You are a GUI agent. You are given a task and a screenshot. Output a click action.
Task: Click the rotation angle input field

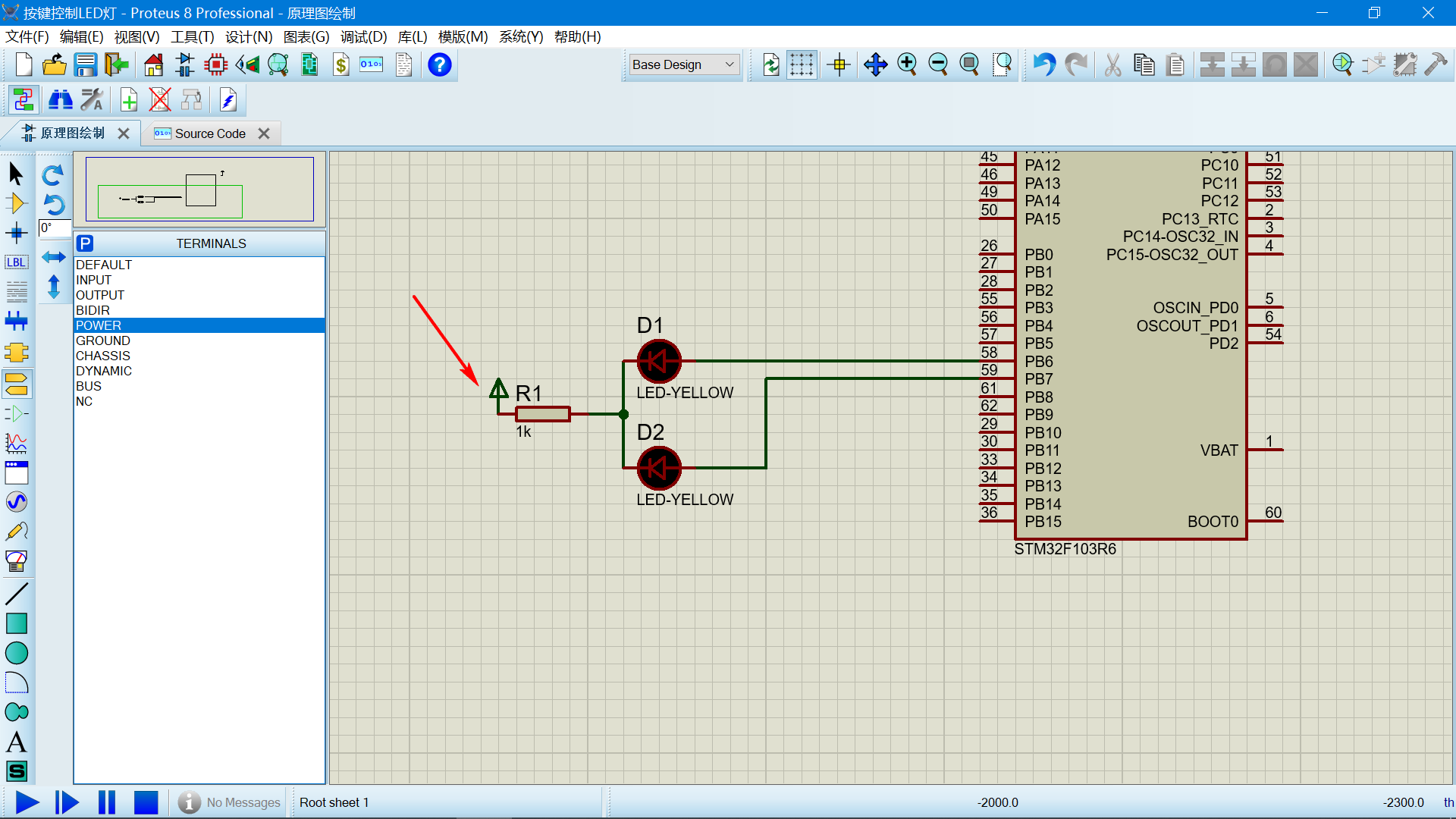point(55,228)
